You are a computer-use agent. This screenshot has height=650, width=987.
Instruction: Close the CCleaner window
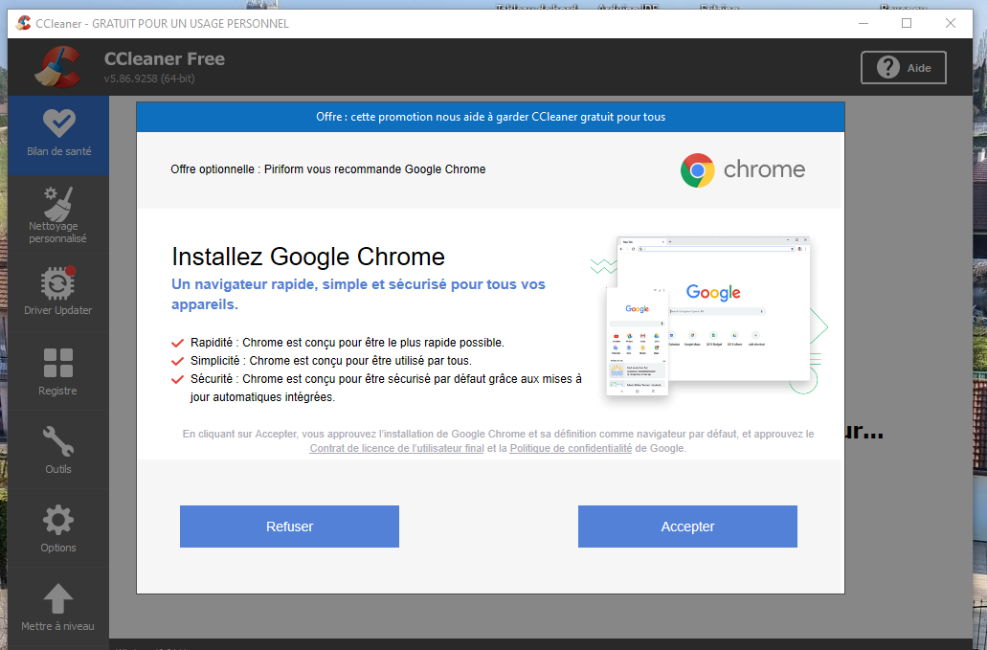click(x=950, y=23)
